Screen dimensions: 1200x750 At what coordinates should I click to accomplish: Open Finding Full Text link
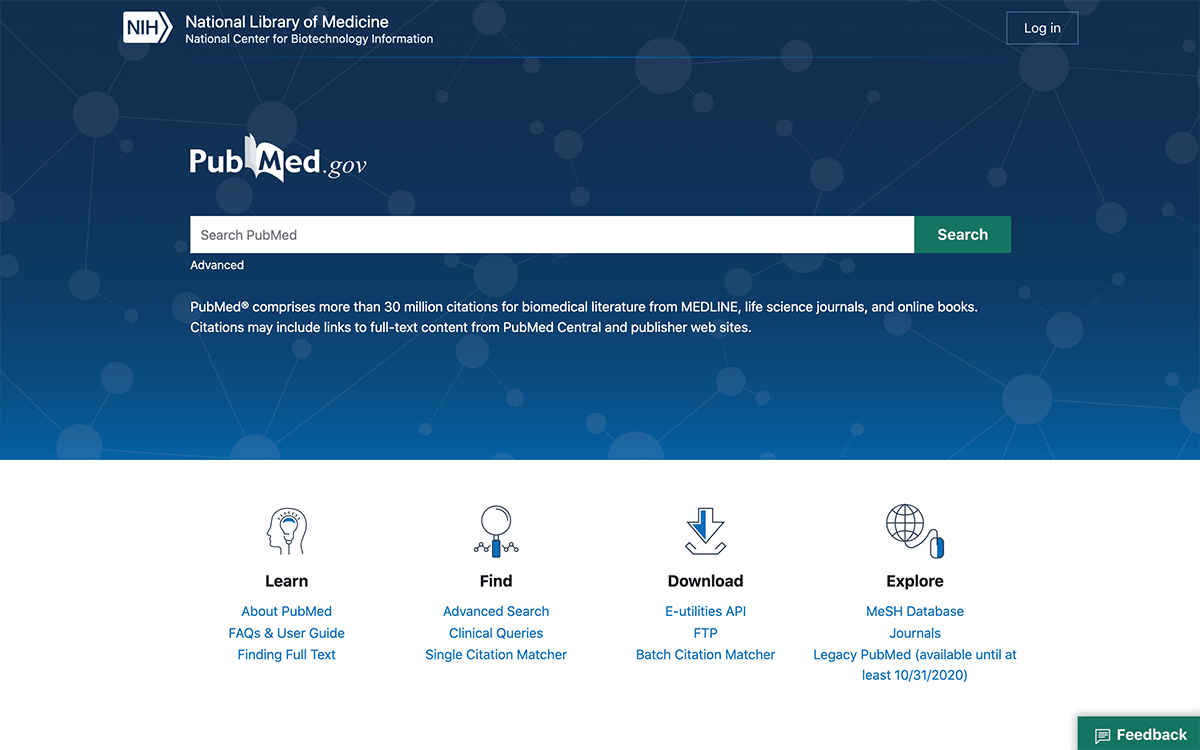(x=286, y=655)
